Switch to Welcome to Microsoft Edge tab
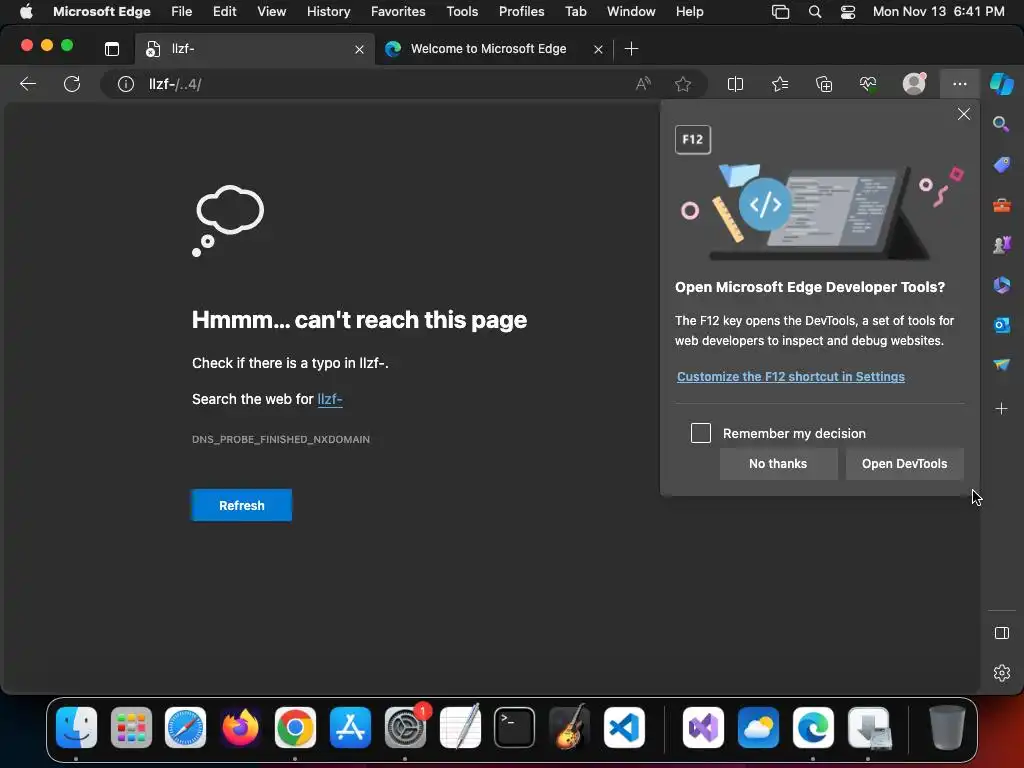The width and height of the screenshot is (1024, 768). tap(488, 48)
